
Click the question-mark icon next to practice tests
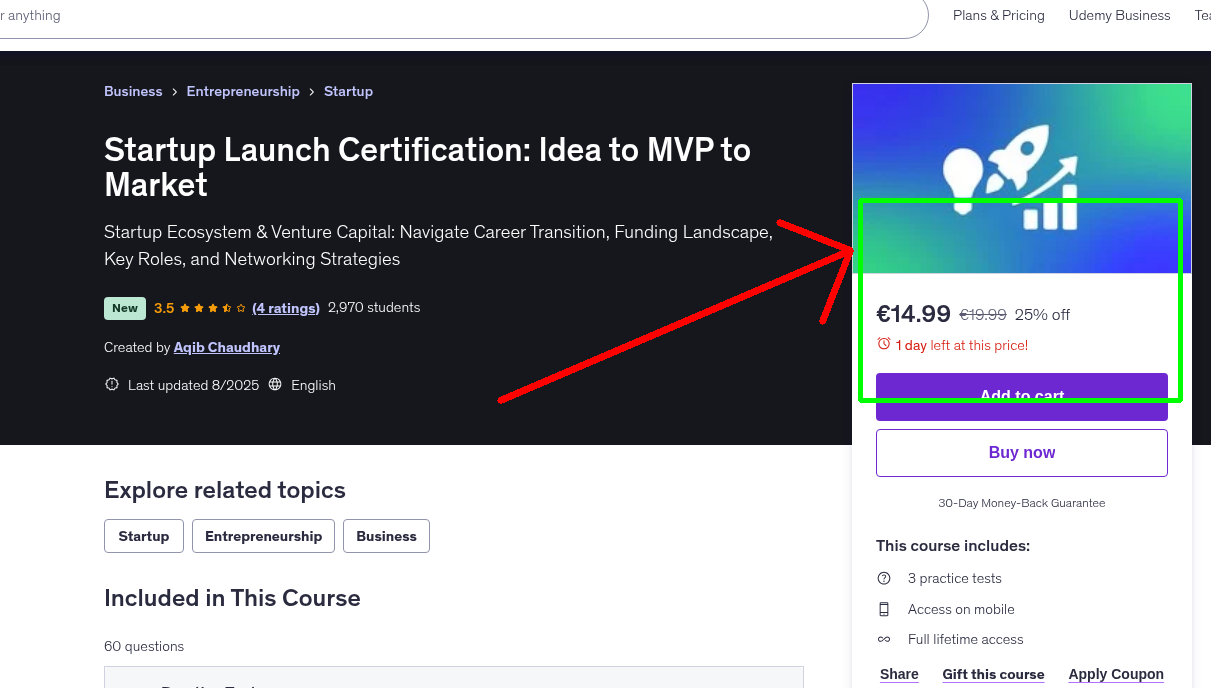884,578
